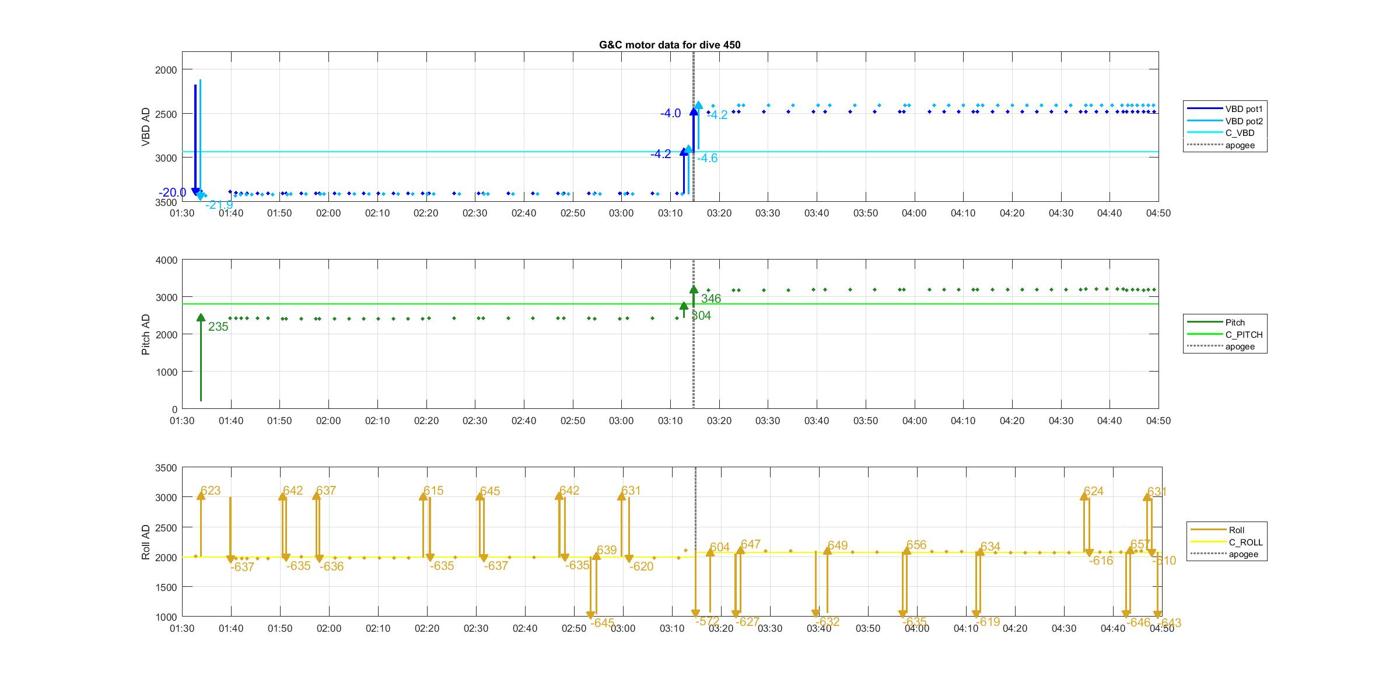Image resolution: width=1400 pixels, height=693 pixels.
Task: Click the '647' roll data label
Action: point(751,545)
